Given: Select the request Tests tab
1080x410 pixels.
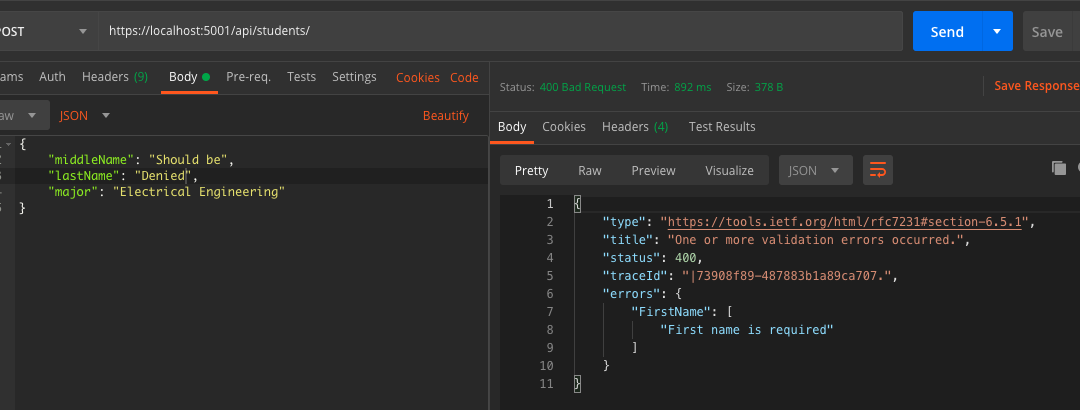Looking at the screenshot, I should [x=301, y=77].
